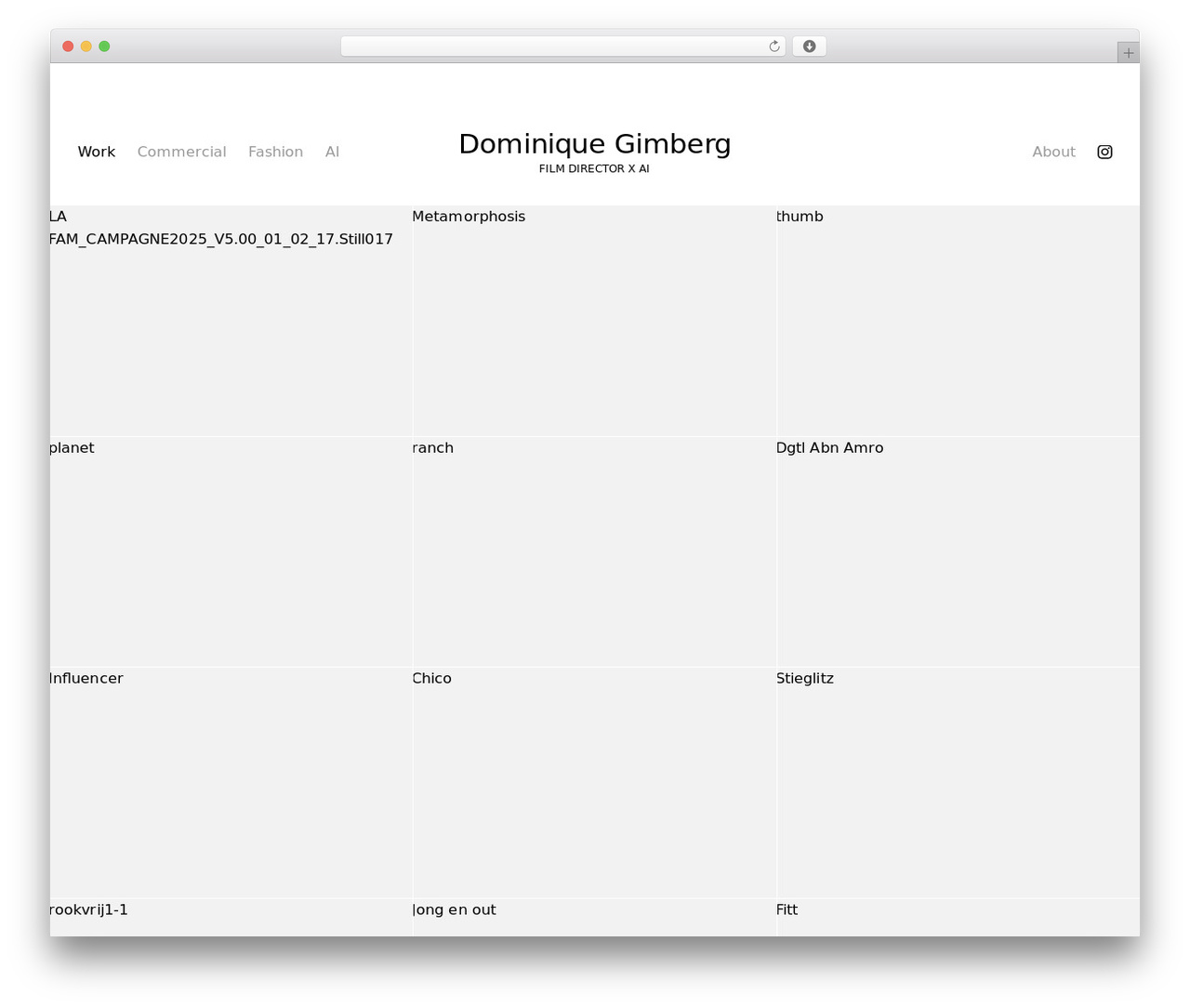
Task: Select the Influencer project tile
Action: (x=231, y=783)
